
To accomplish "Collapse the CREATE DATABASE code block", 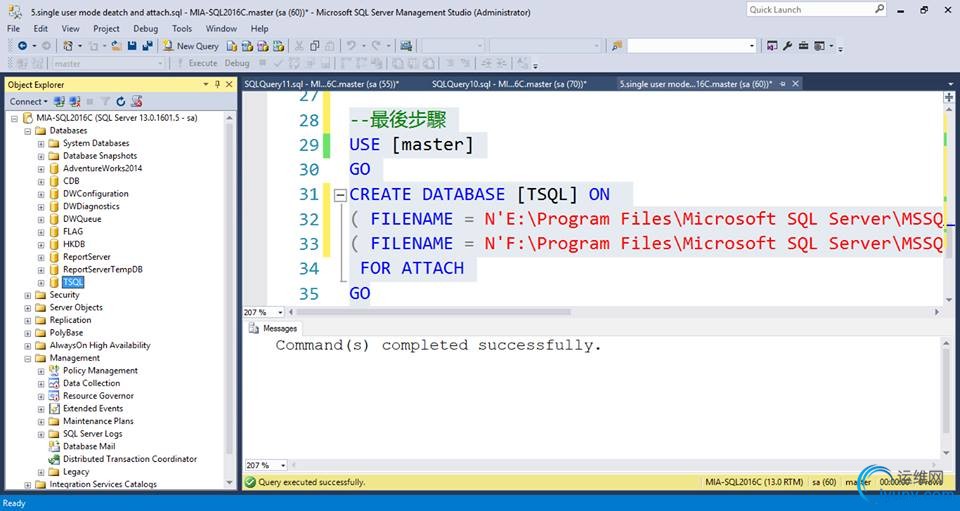I will click(340, 195).
